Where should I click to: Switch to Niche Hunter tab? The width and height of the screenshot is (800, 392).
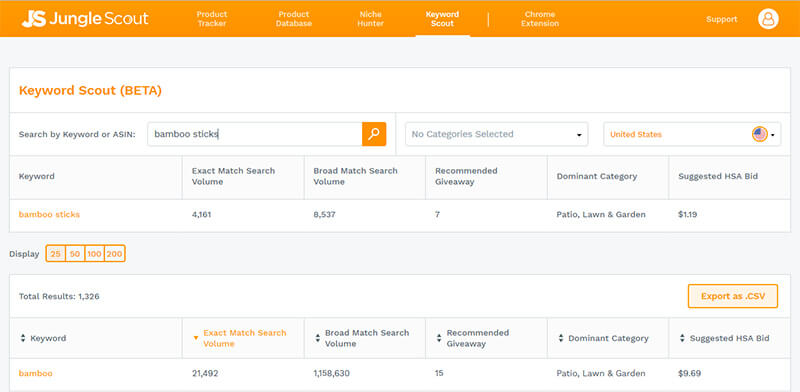(x=370, y=19)
